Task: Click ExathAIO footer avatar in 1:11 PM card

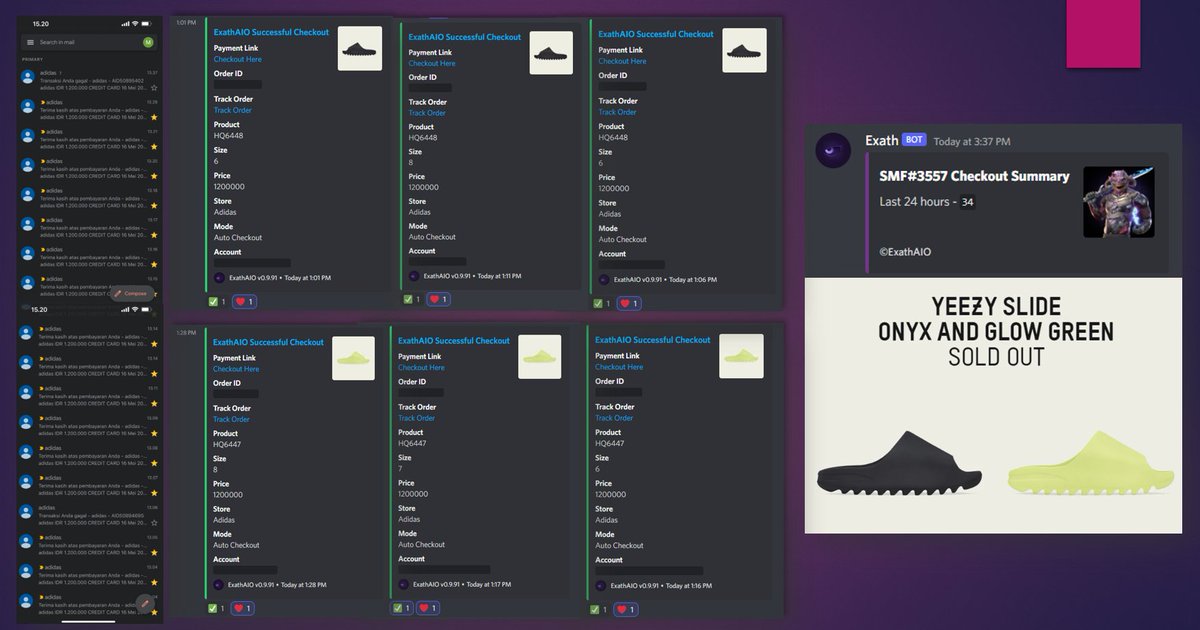Action: pos(415,276)
